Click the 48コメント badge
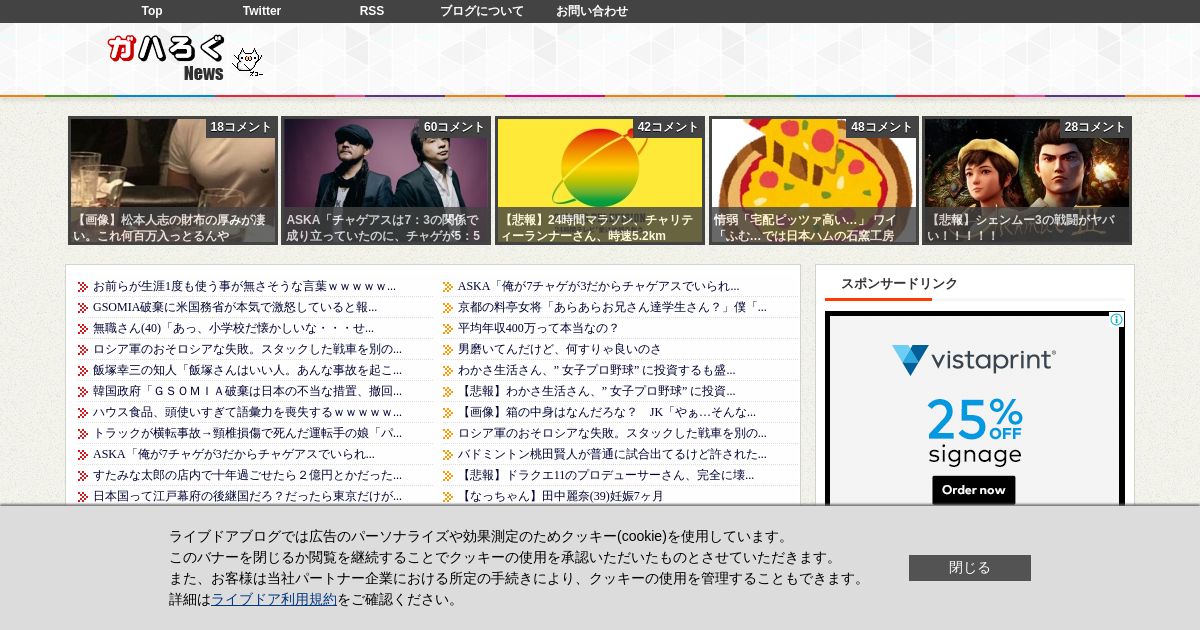Viewport: 1200px width, 630px height. pos(882,127)
